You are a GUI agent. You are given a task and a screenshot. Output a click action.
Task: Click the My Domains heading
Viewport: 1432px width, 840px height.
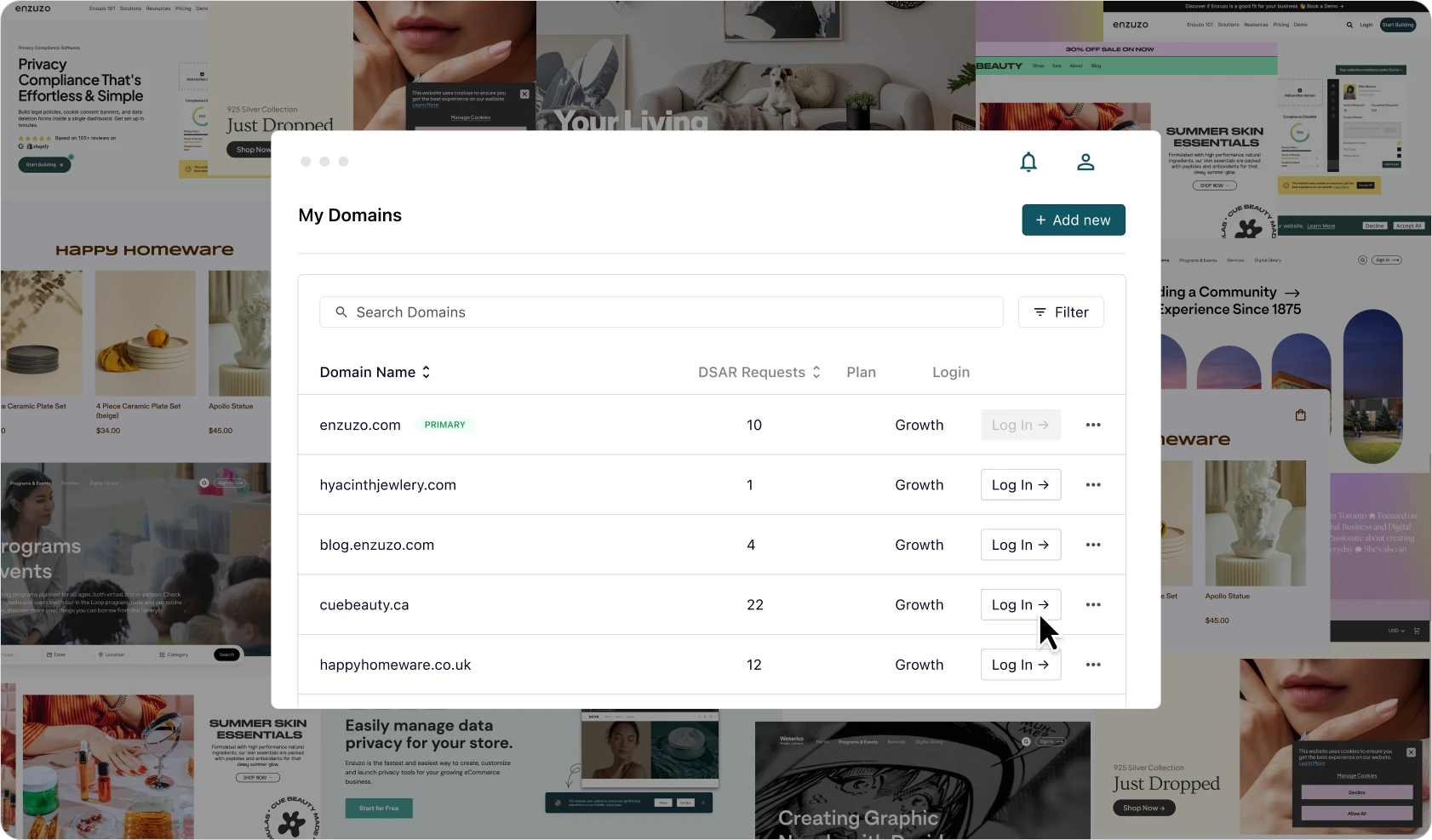(350, 215)
